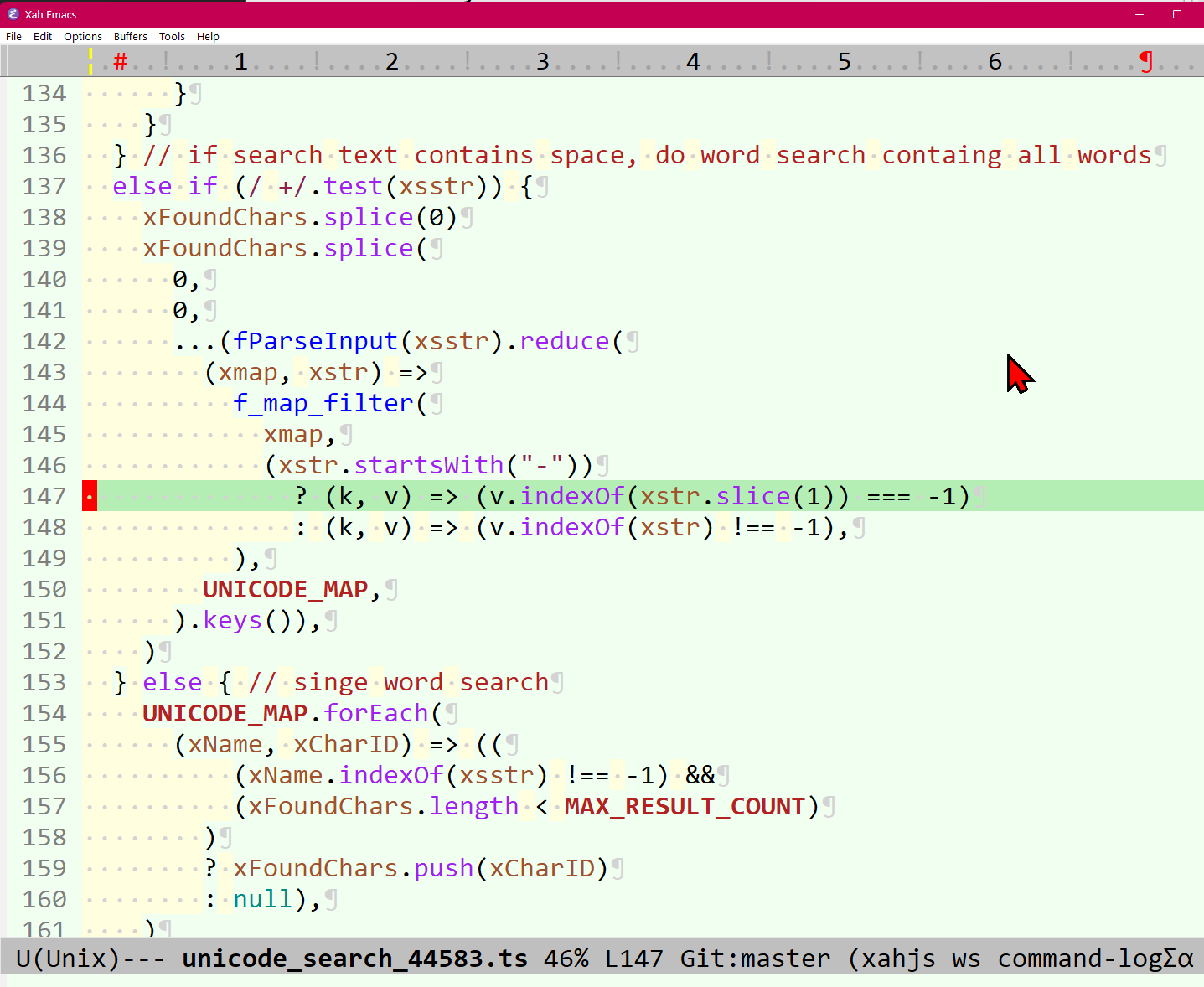Open the Options menu
The width and height of the screenshot is (1204, 987).
point(82,36)
